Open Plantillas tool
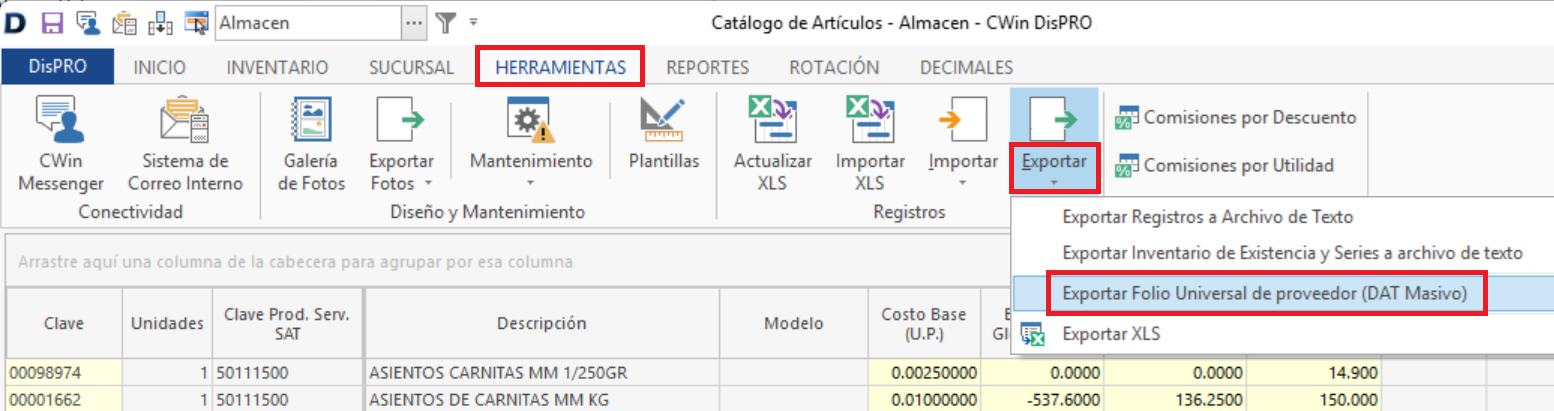 664,135
